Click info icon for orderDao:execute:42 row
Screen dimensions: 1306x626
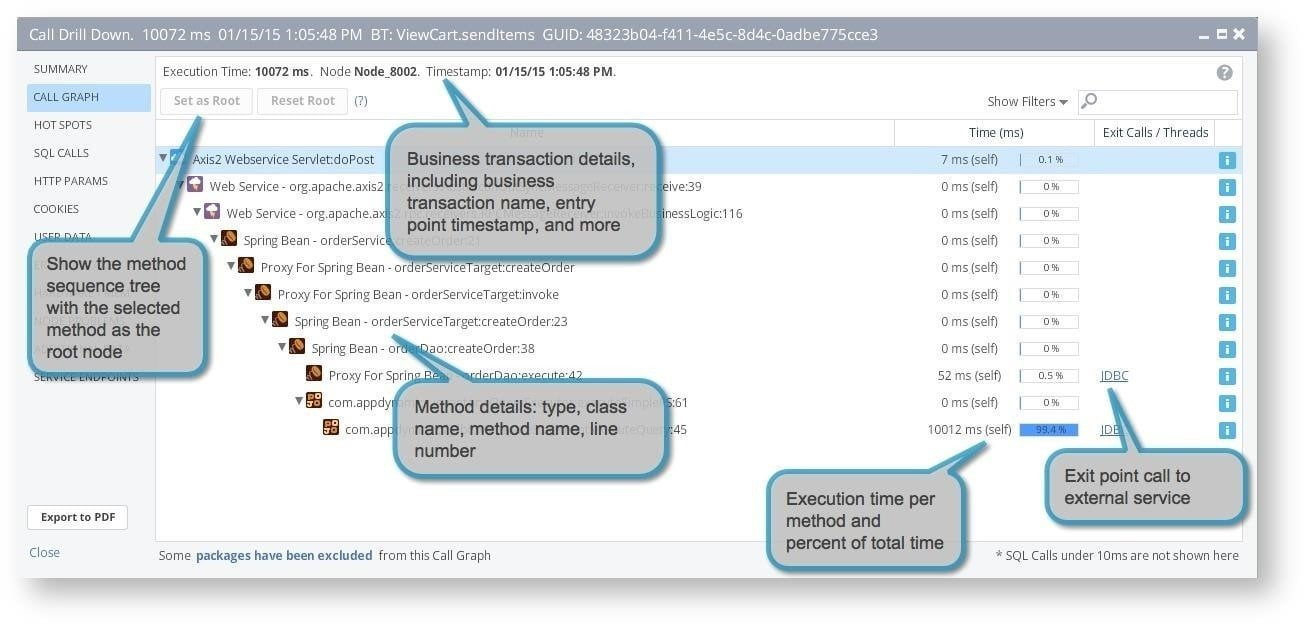pos(1227,377)
